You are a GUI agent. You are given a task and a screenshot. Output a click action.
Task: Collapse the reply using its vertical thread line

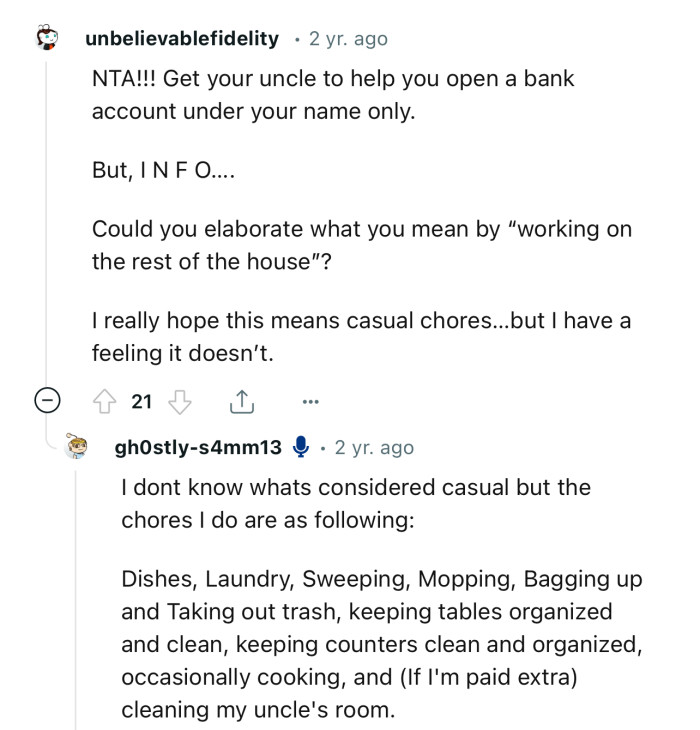(76, 600)
